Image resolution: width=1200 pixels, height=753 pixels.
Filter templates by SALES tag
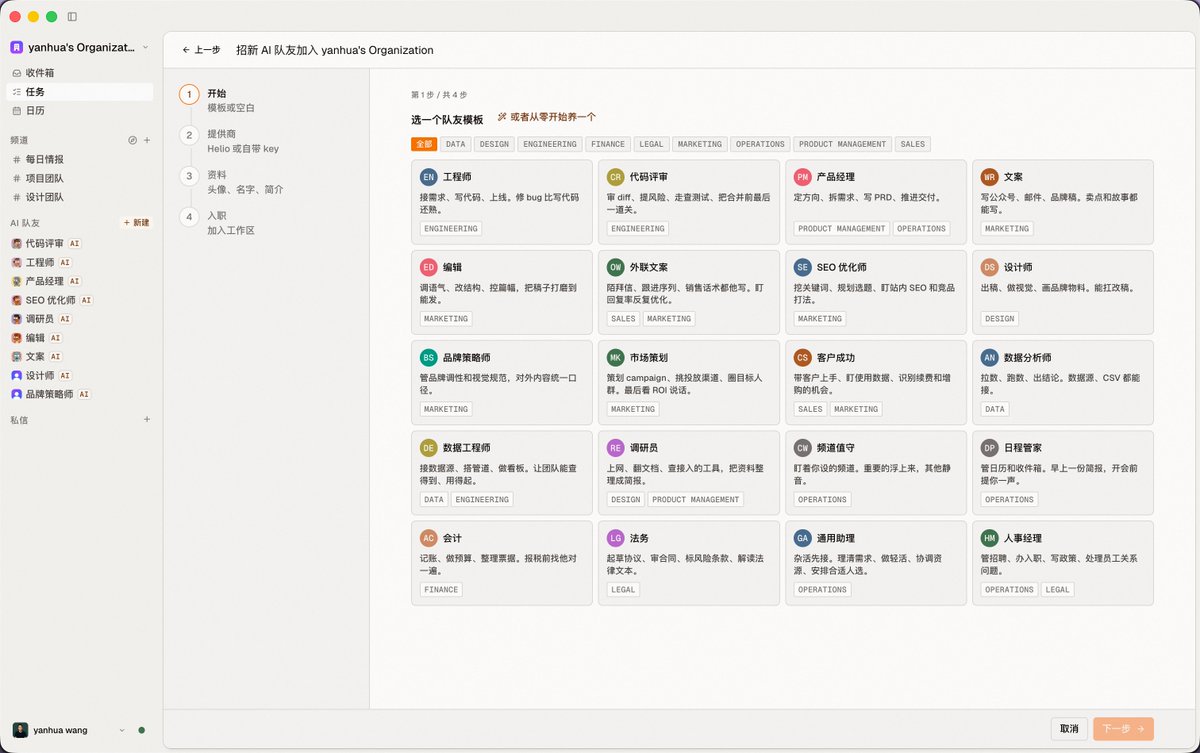point(913,144)
